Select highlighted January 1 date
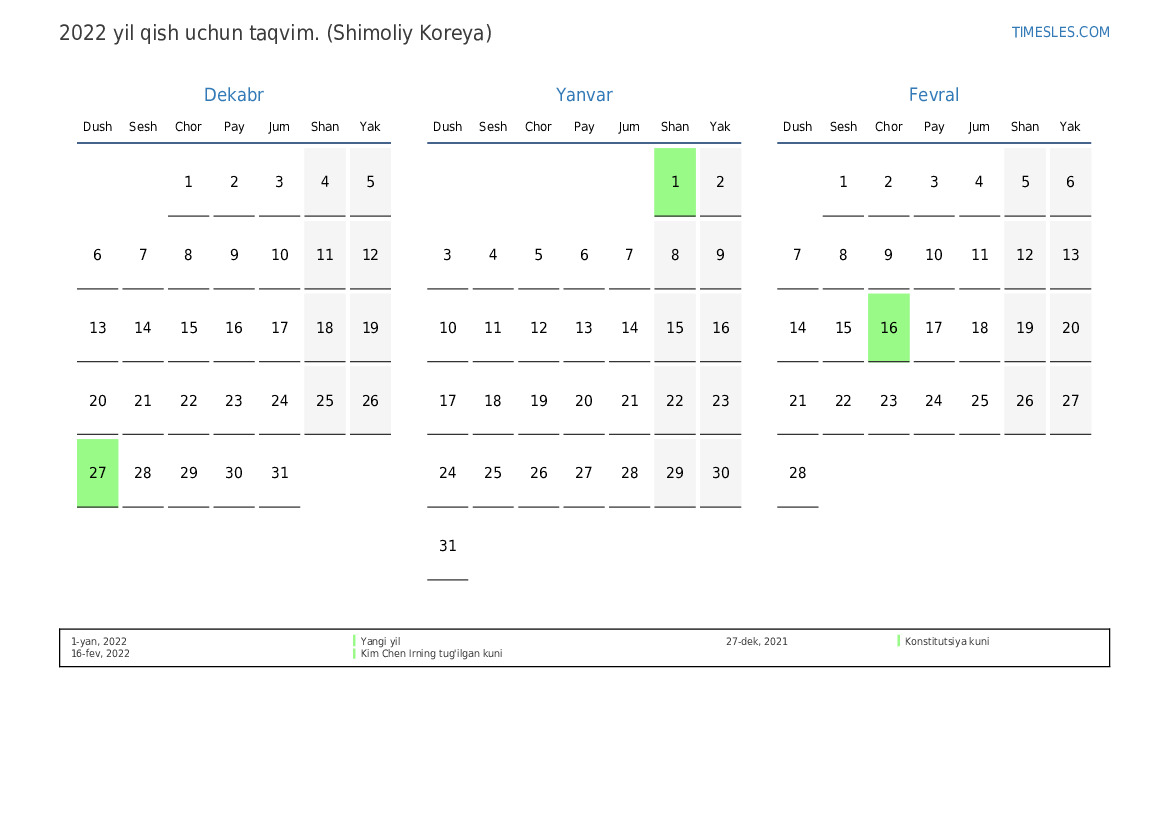1169x827 pixels. 675,182
